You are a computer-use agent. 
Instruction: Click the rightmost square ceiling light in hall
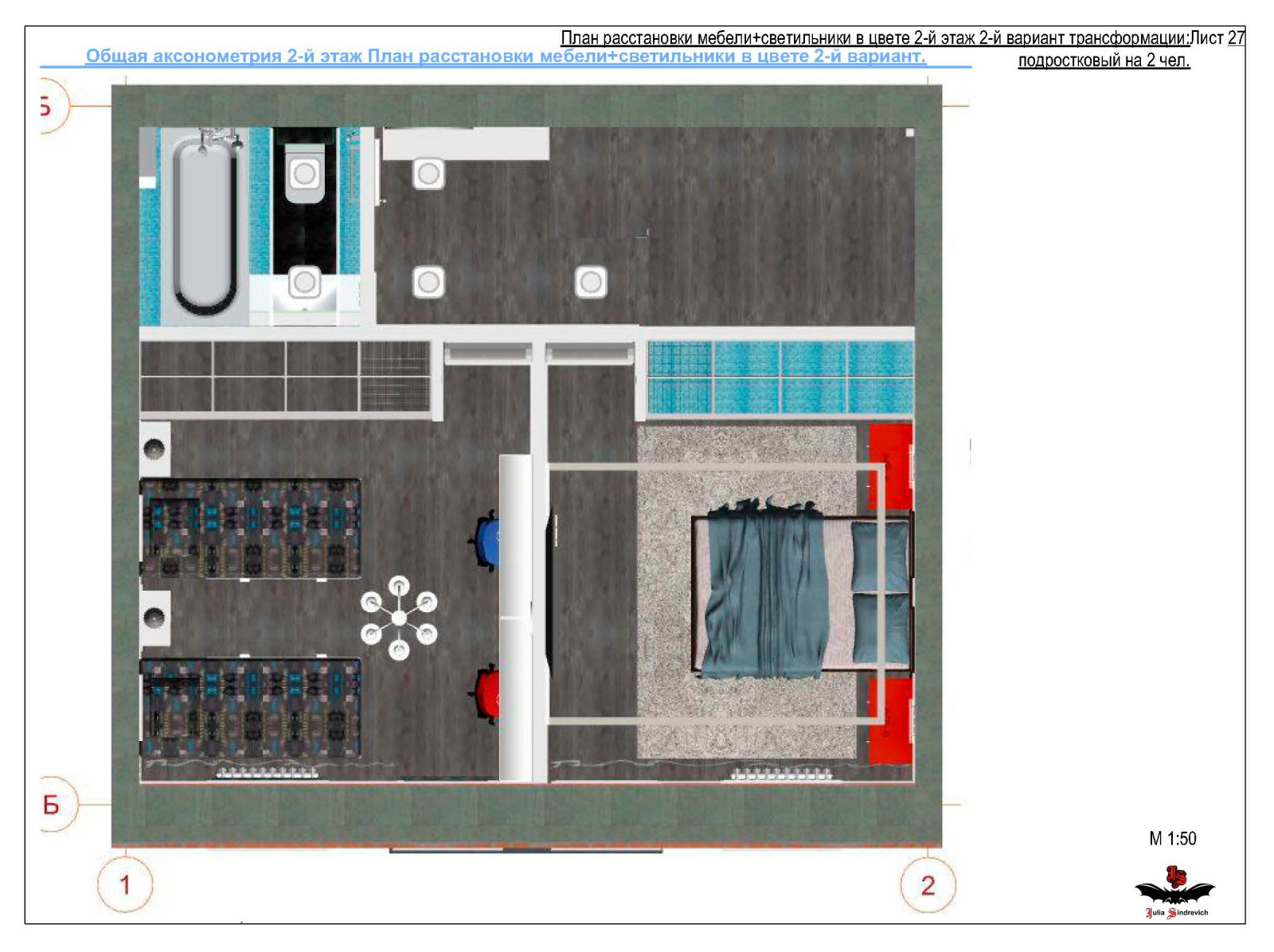pyautogui.click(x=590, y=282)
